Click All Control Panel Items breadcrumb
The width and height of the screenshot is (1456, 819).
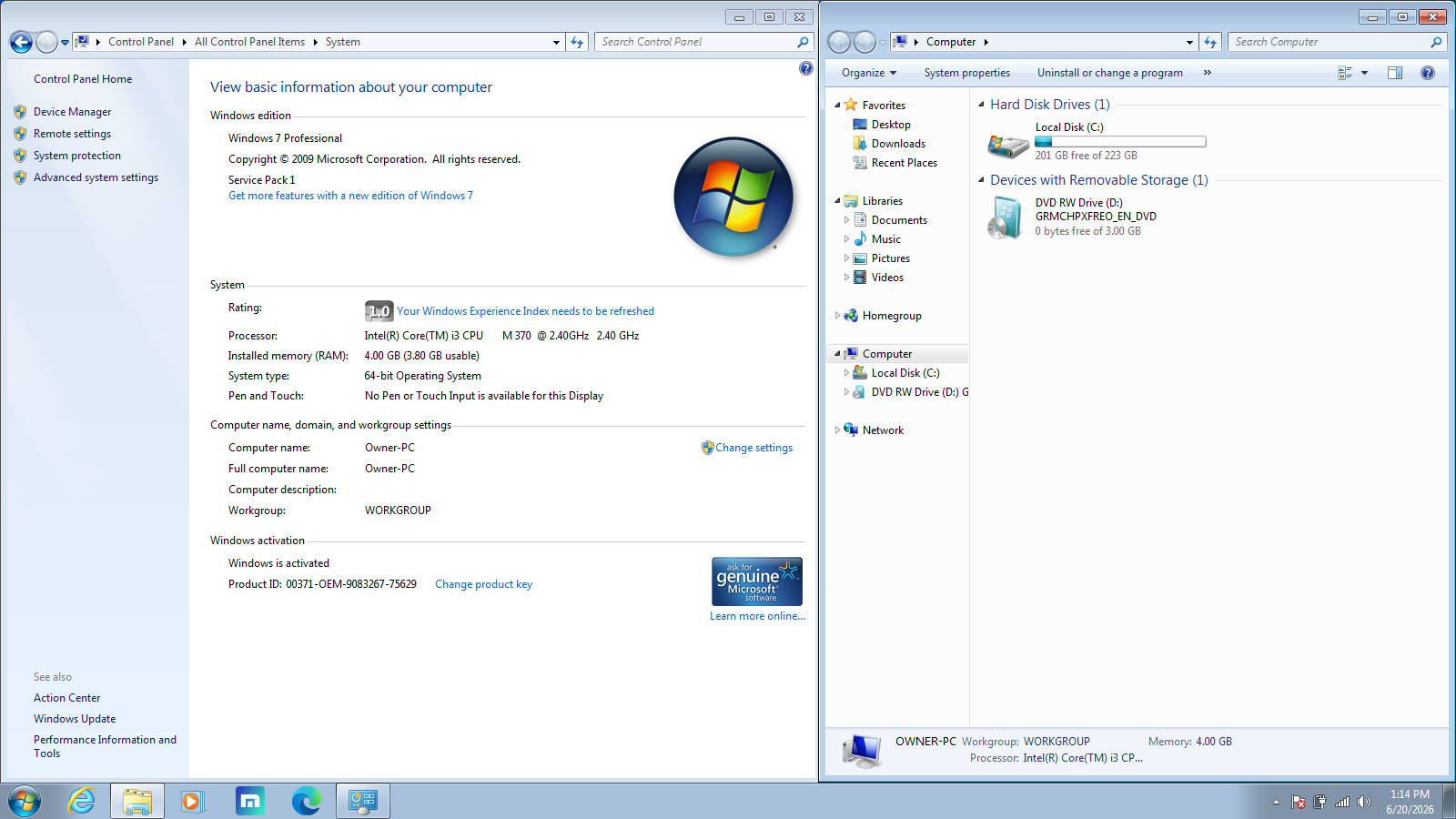coord(249,42)
